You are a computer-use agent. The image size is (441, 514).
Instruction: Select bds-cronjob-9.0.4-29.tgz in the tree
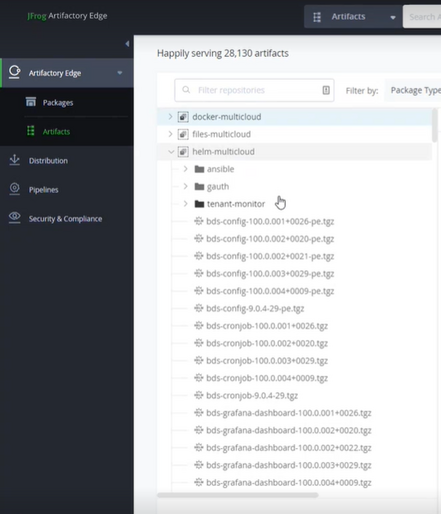tap(252, 395)
